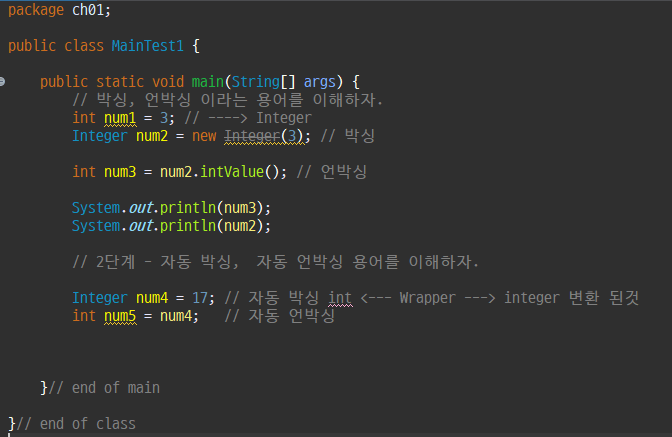
Task: Click the num3 variable declaration
Action: [x=120, y=172]
